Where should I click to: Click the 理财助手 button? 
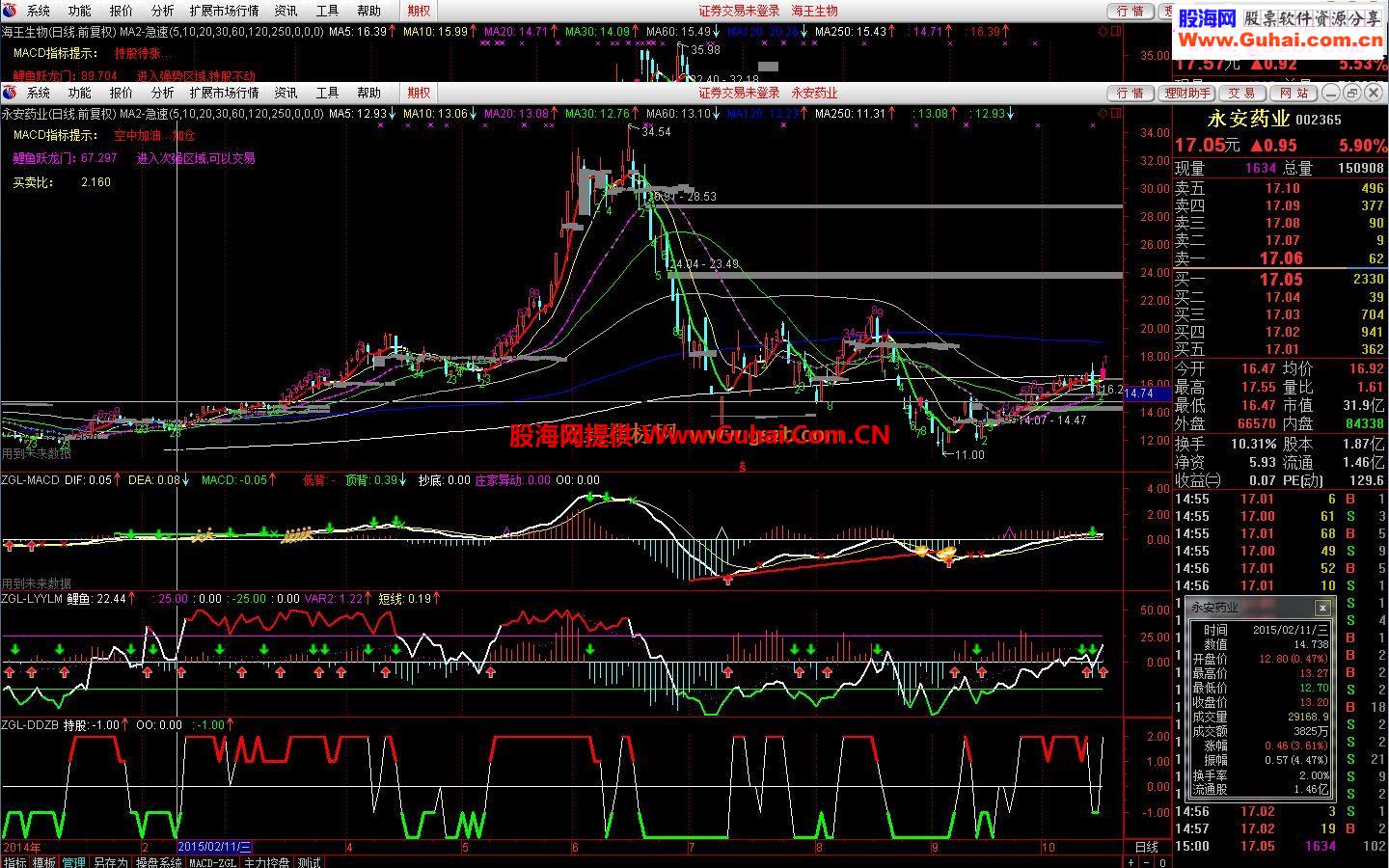1186,93
